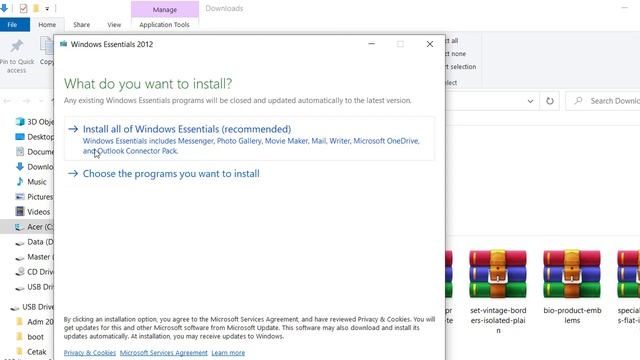Select the set-vintage-borders-isolated-plain archive file
This screenshot has width=640, height=360.
(x=498, y=291)
